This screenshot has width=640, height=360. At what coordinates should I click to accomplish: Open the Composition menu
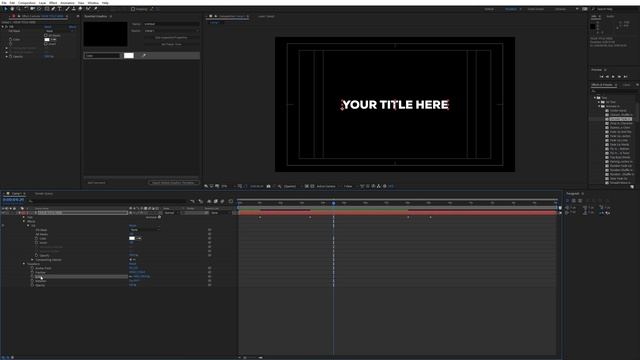[27, 3]
